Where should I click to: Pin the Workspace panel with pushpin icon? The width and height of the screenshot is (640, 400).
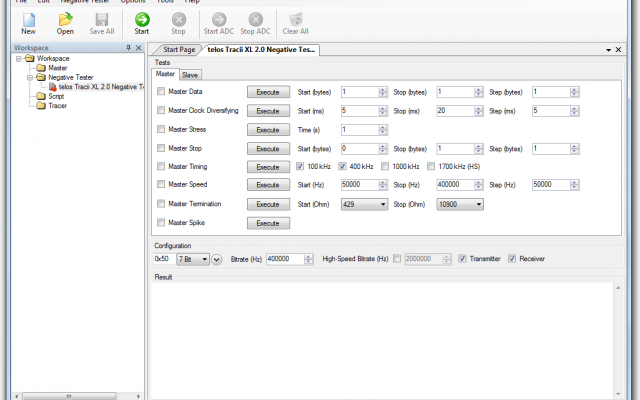point(128,48)
